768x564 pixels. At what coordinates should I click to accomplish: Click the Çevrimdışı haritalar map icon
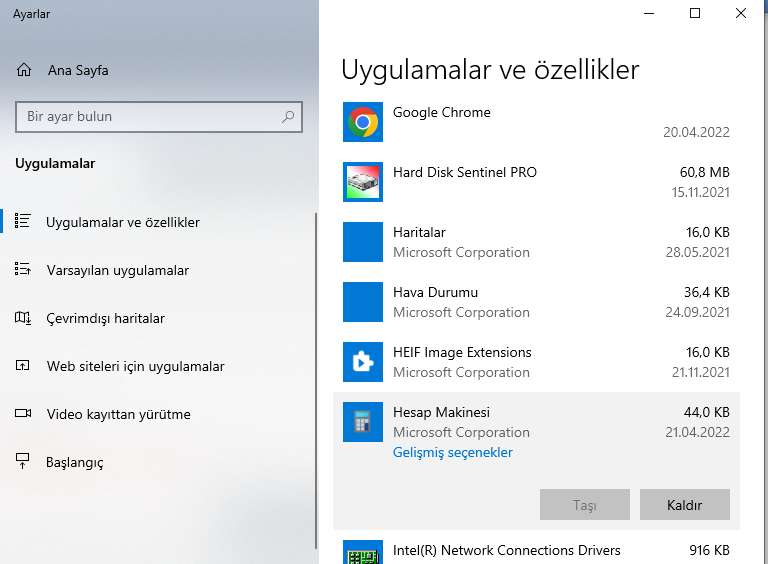click(23, 318)
